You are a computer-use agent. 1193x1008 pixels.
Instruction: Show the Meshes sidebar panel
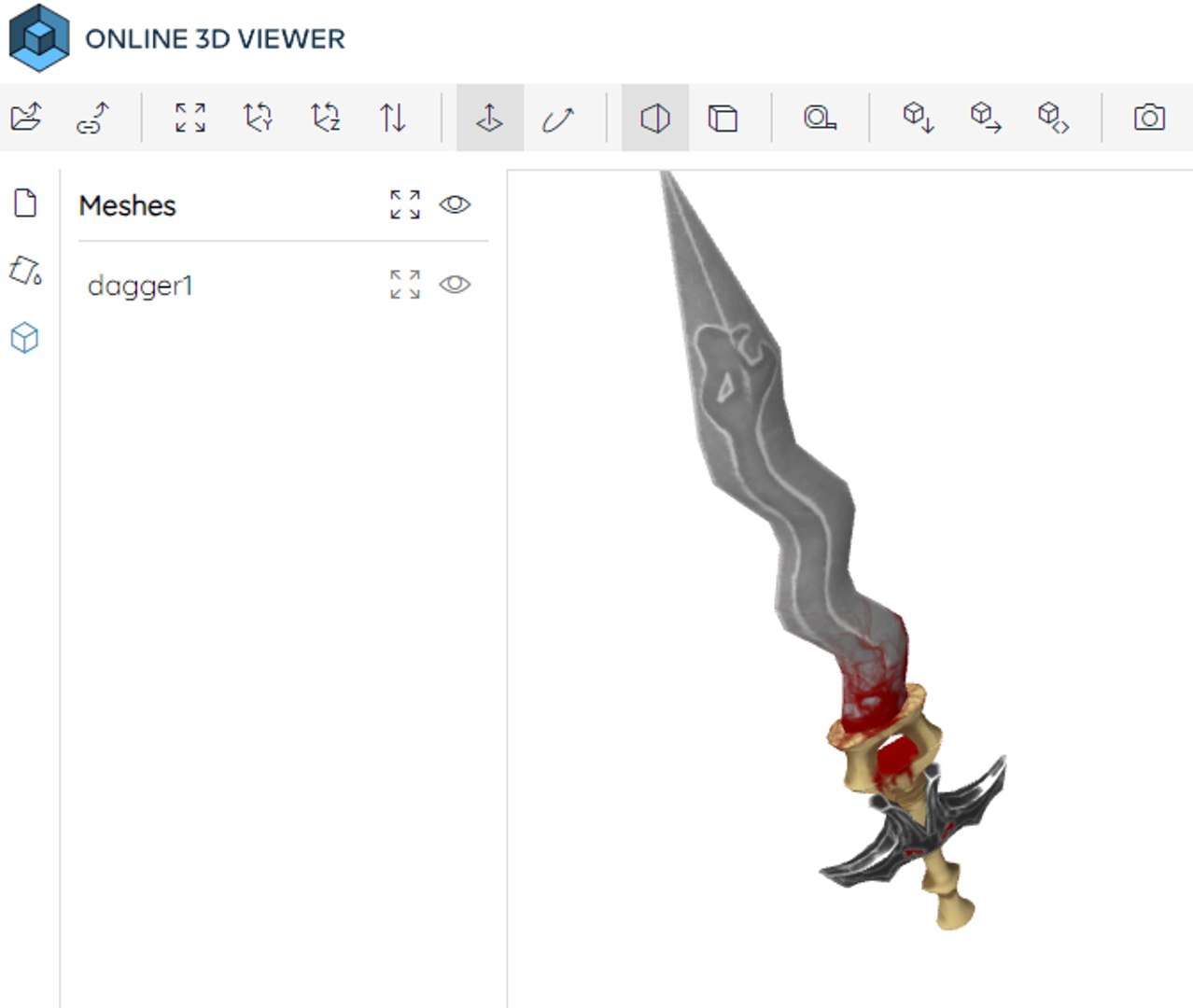tap(25, 338)
